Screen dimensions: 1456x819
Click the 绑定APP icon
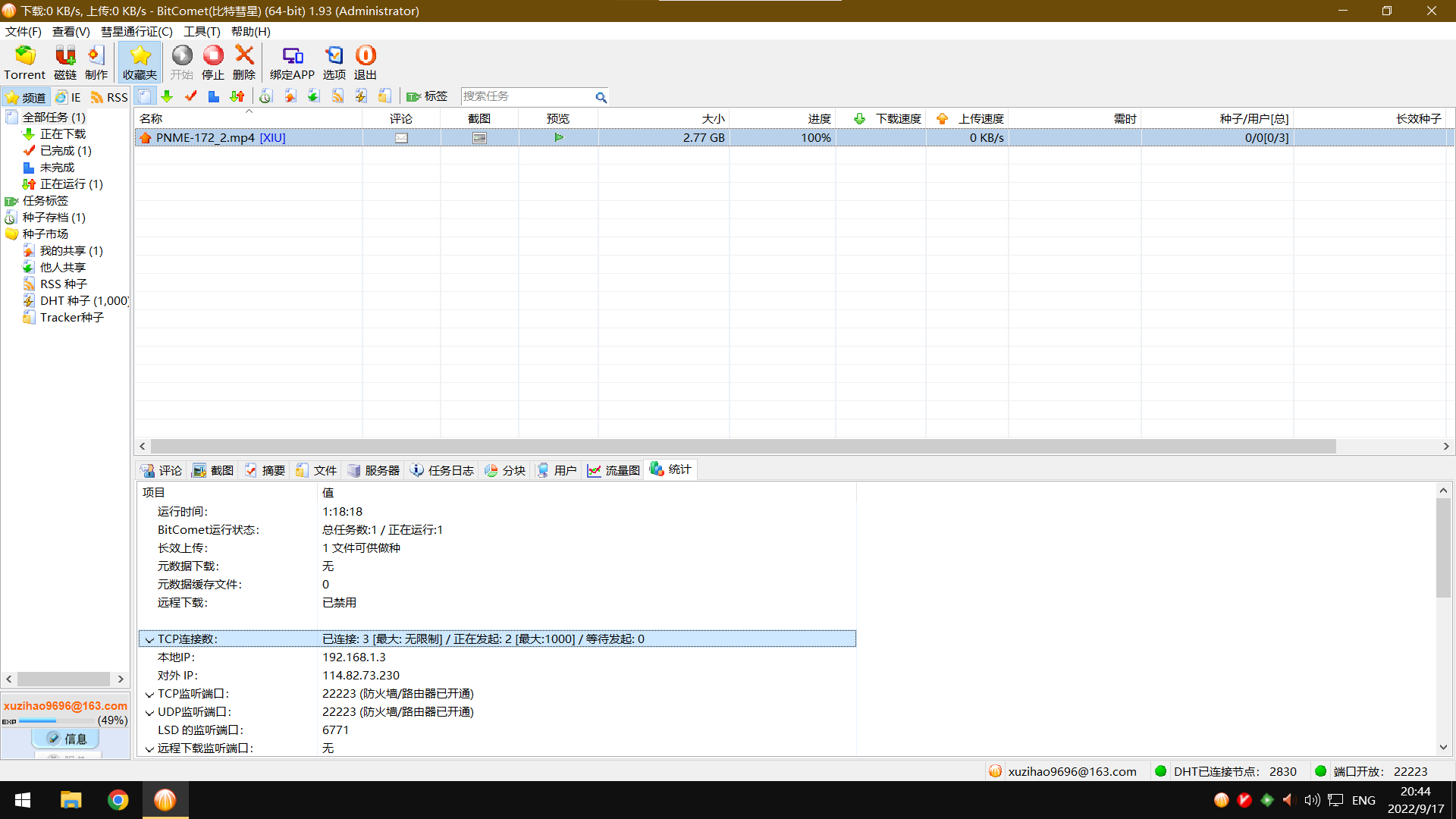[292, 62]
